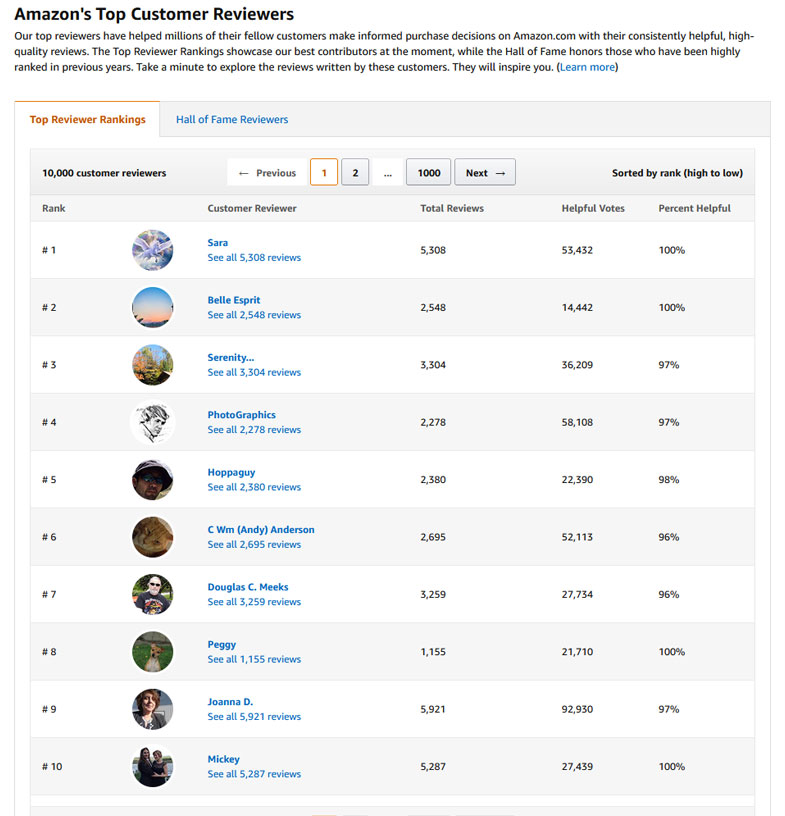Open Belle Esprit's sunset avatar

(152, 307)
